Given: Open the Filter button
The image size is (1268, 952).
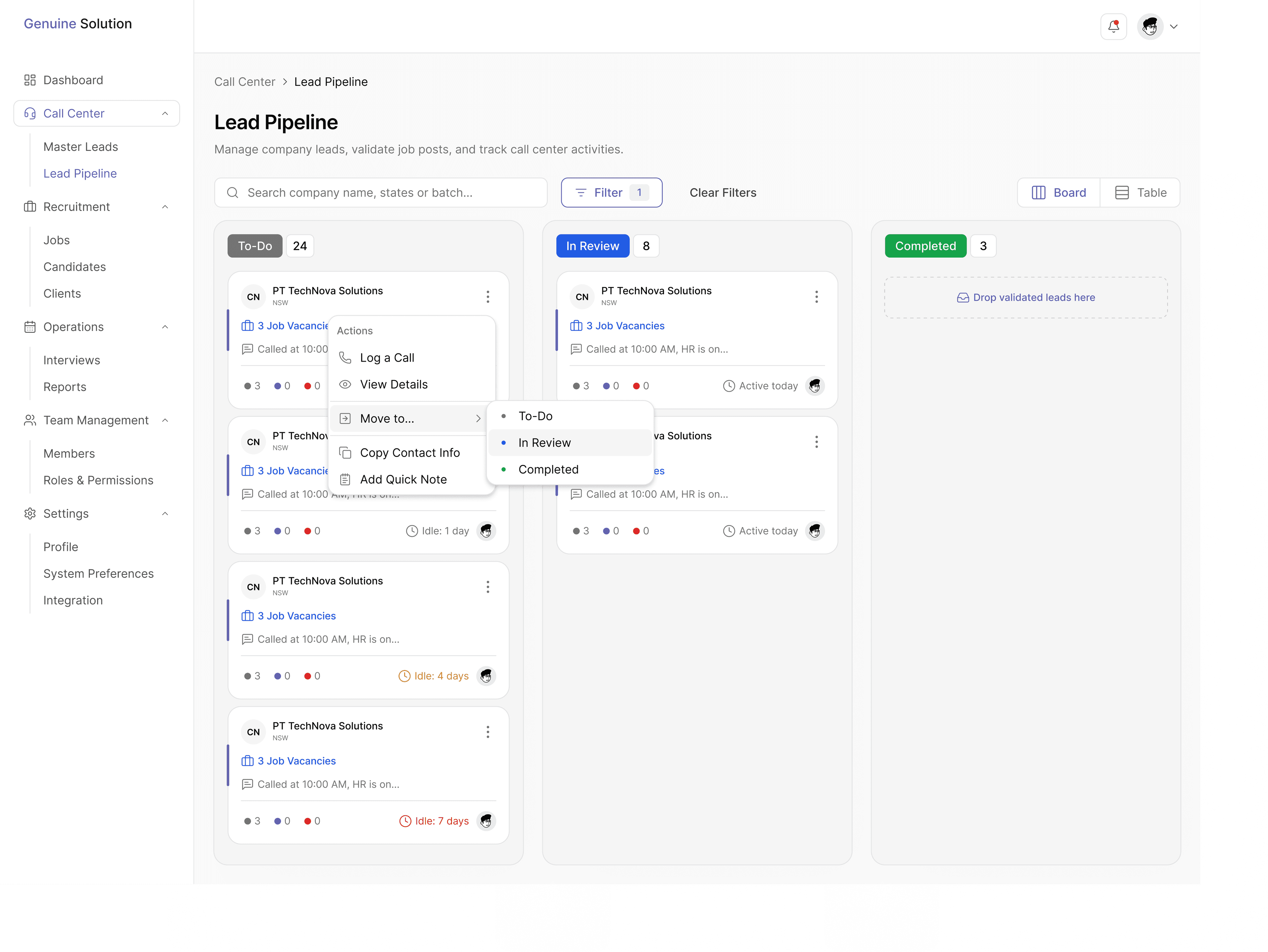Looking at the screenshot, I should (x=612, y=193).
